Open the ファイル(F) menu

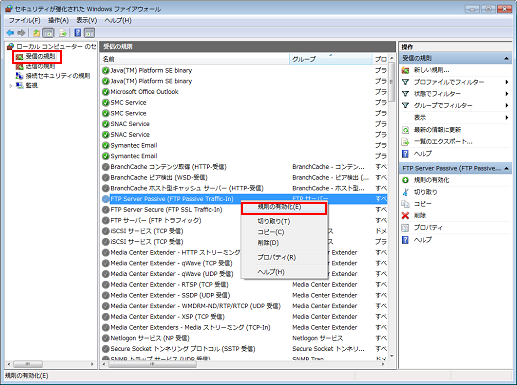point(25,20)
